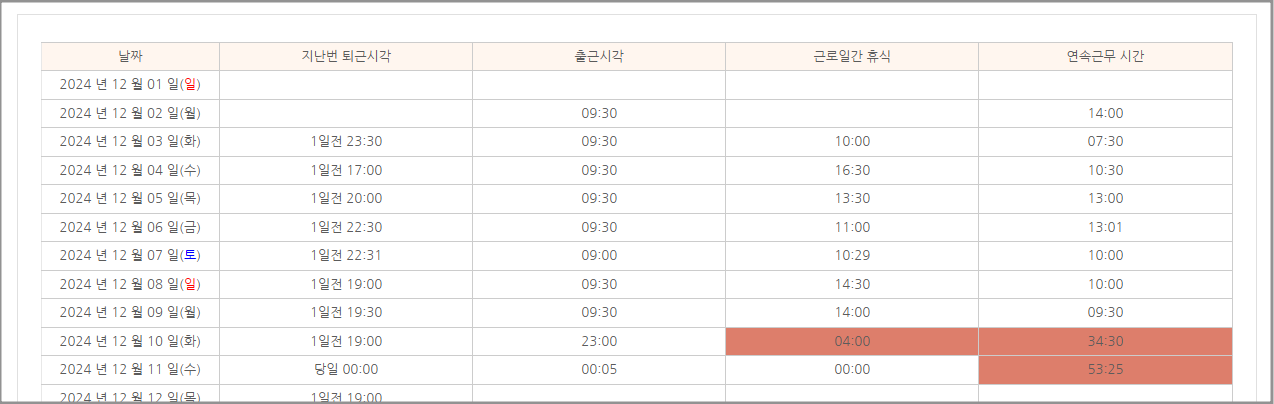This screenshot has height=404, width=1274.
Task: Select the red highlighted 34:30 cell
Action: 1105,341
